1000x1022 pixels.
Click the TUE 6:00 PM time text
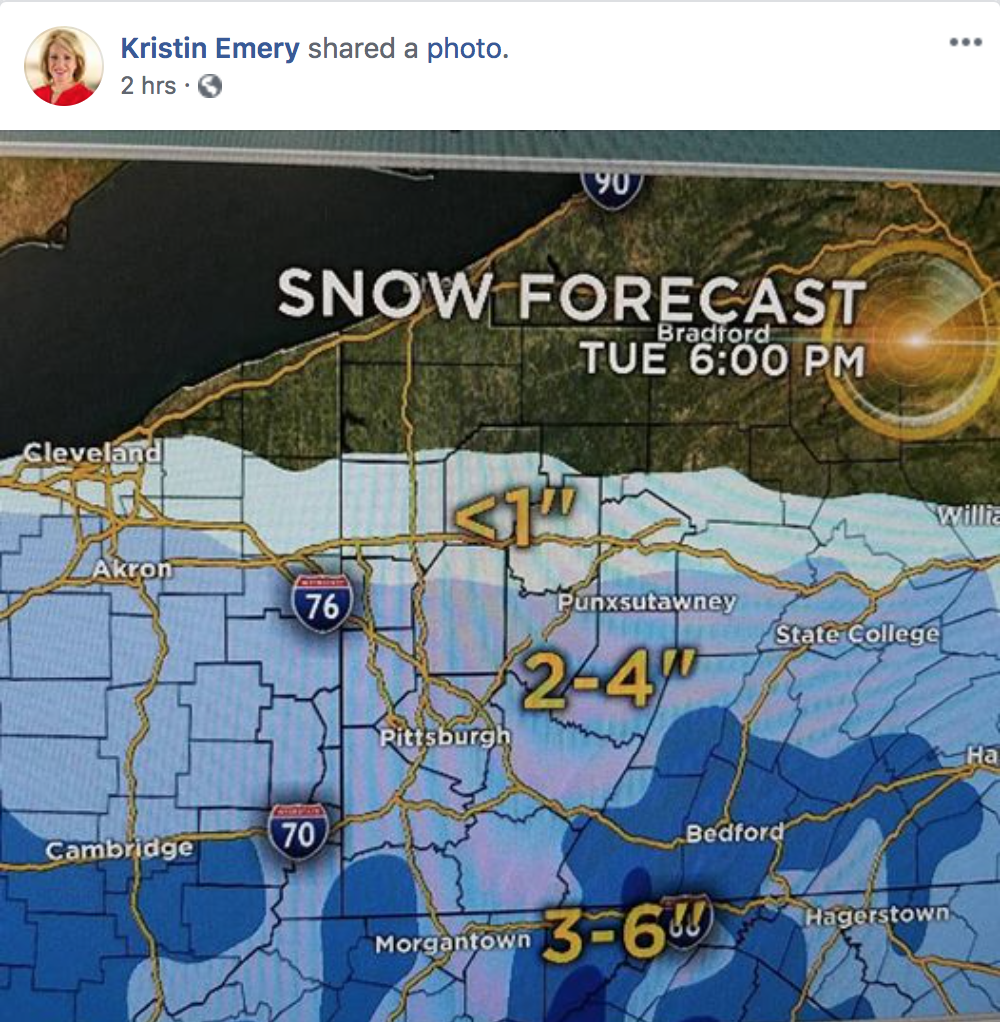point(722,360)
